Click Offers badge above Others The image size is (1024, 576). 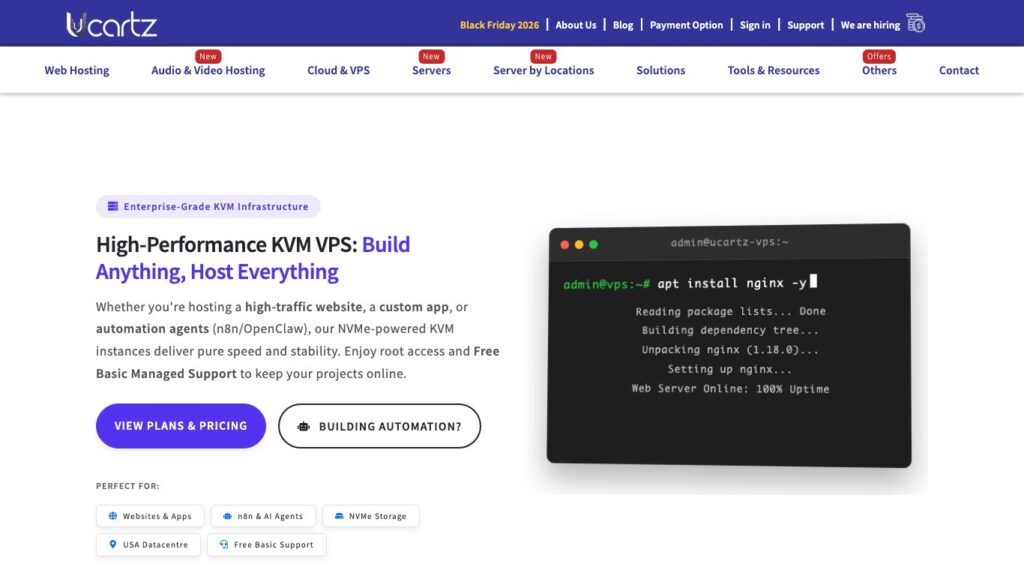click(x=879, y=56)
